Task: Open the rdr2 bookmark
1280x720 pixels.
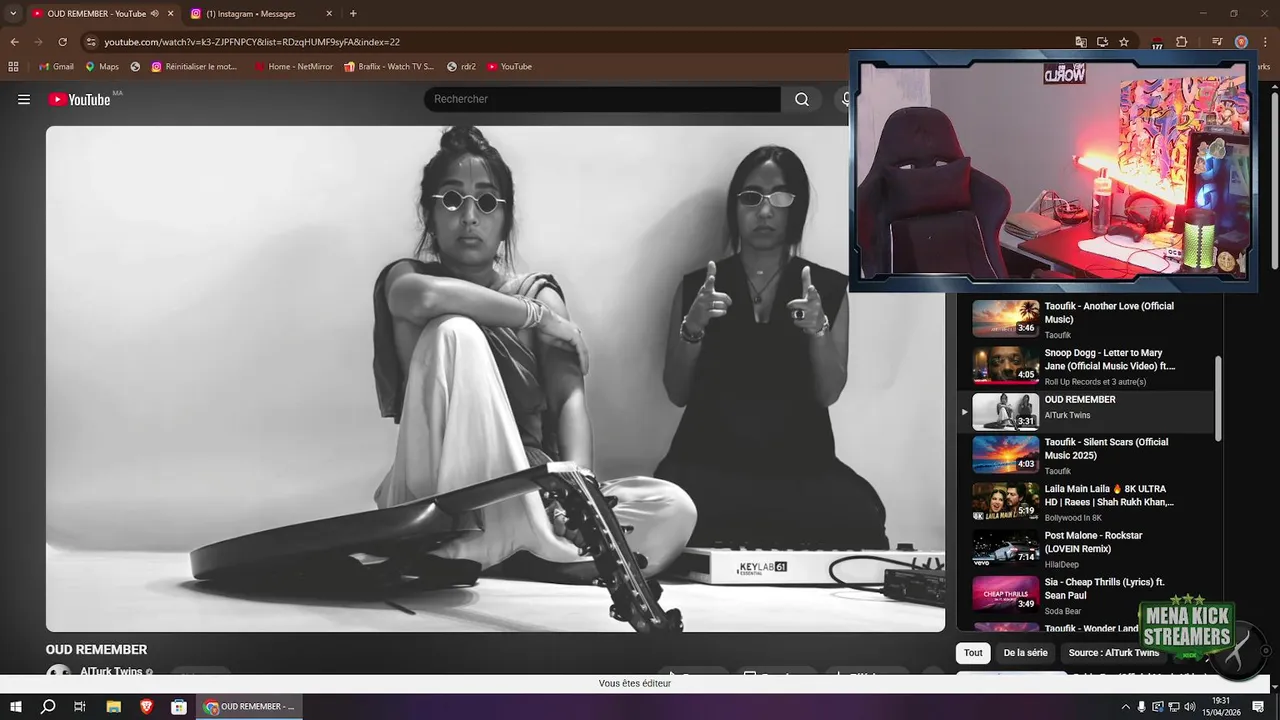Action: point(461,66)
